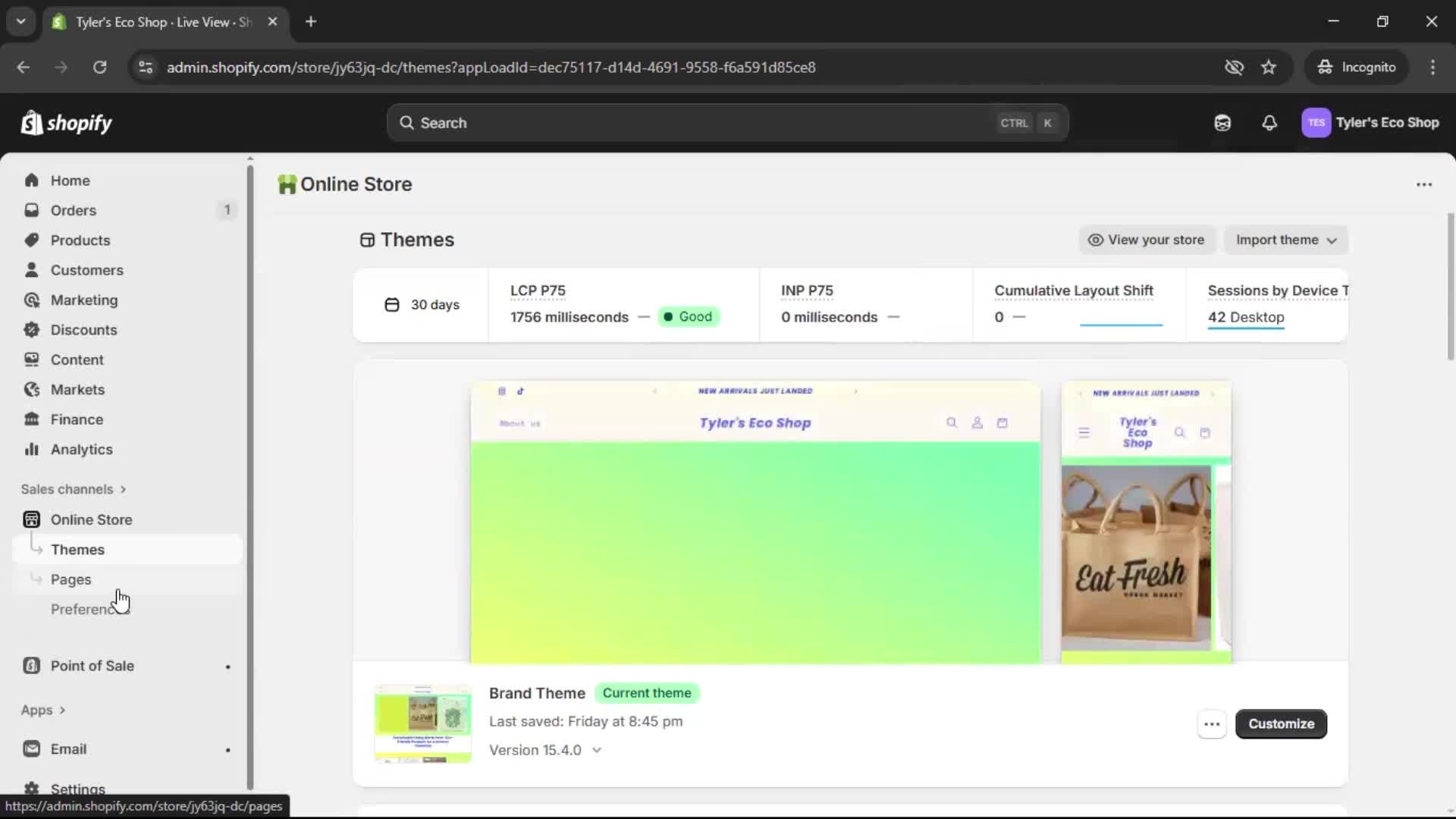1456x819 pixels.
Task: Click View your store
Action: pos(1147,240)
